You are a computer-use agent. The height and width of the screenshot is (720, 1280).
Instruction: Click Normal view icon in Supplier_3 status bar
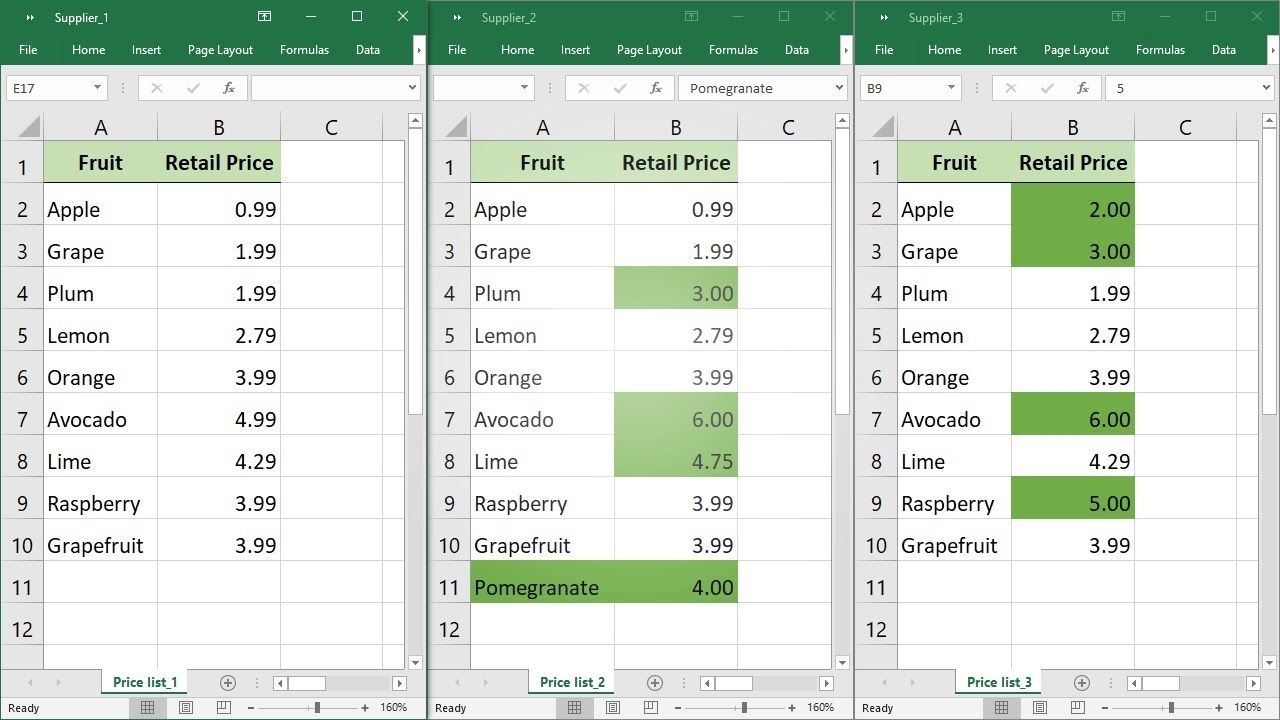1001,708
